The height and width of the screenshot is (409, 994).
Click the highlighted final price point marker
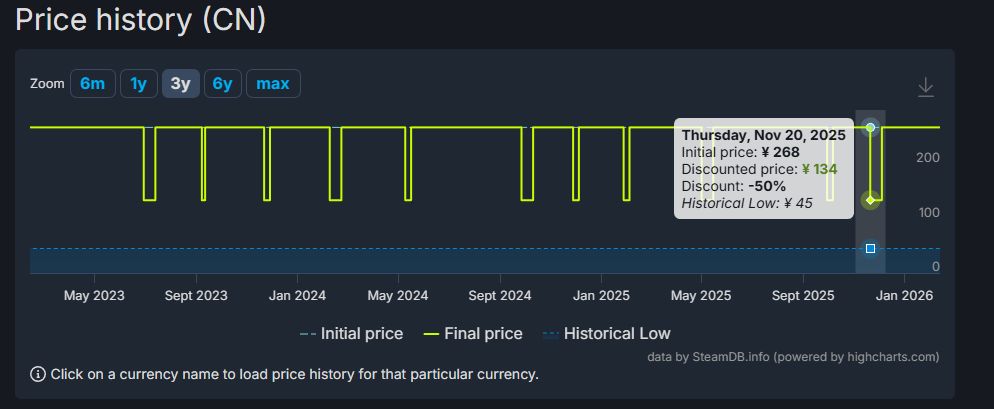(x=870, y=200)
